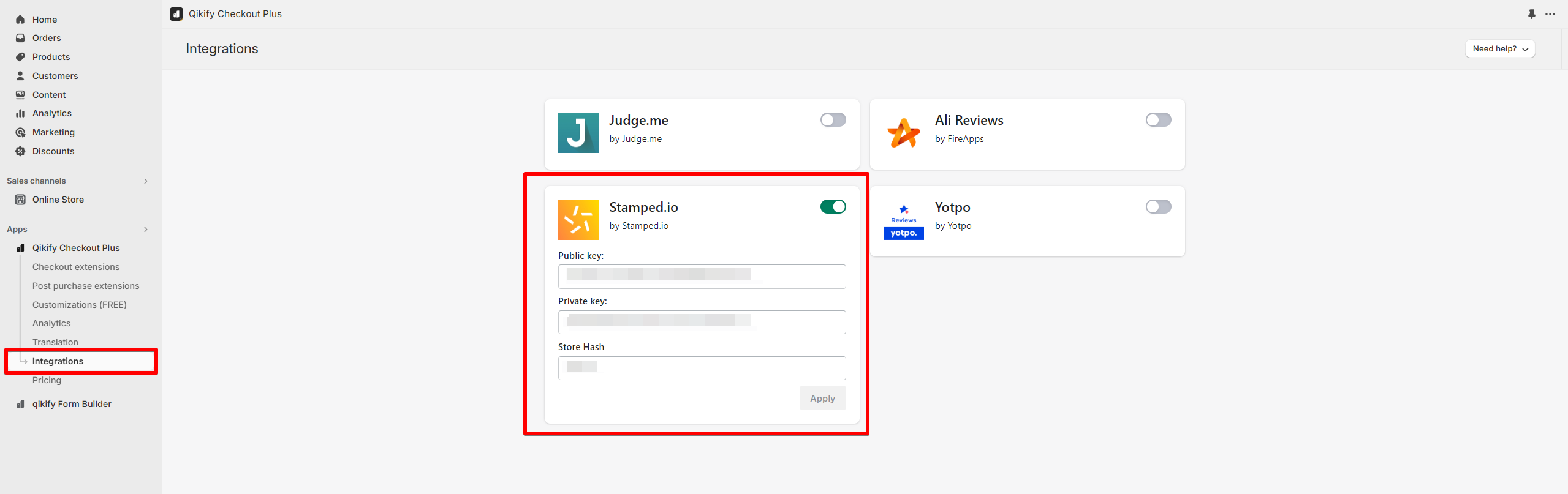Click the Judge.me logo
The image size is (1568, 494).
tap(578, 133)
